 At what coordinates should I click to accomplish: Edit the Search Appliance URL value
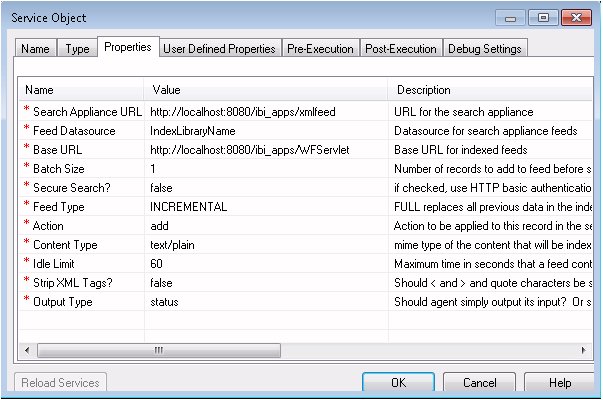click(x=266, y=112)
